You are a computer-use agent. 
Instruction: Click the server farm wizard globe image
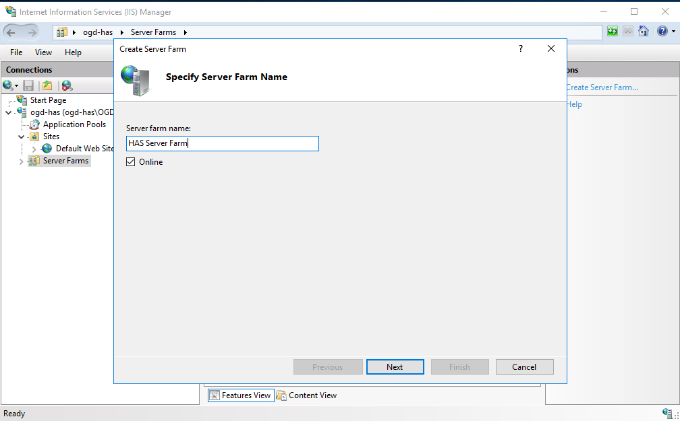(x=136, y=80)
